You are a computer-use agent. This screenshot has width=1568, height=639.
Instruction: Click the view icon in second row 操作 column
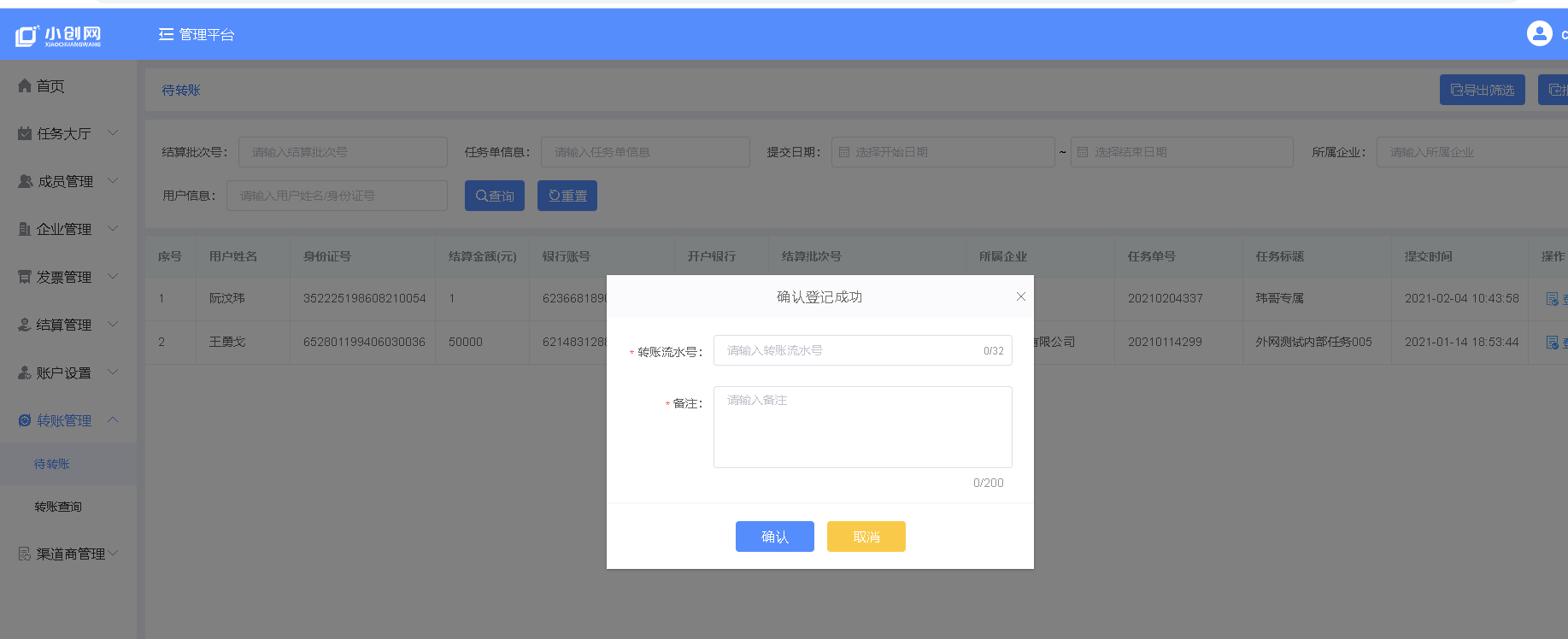[1552, 343]
